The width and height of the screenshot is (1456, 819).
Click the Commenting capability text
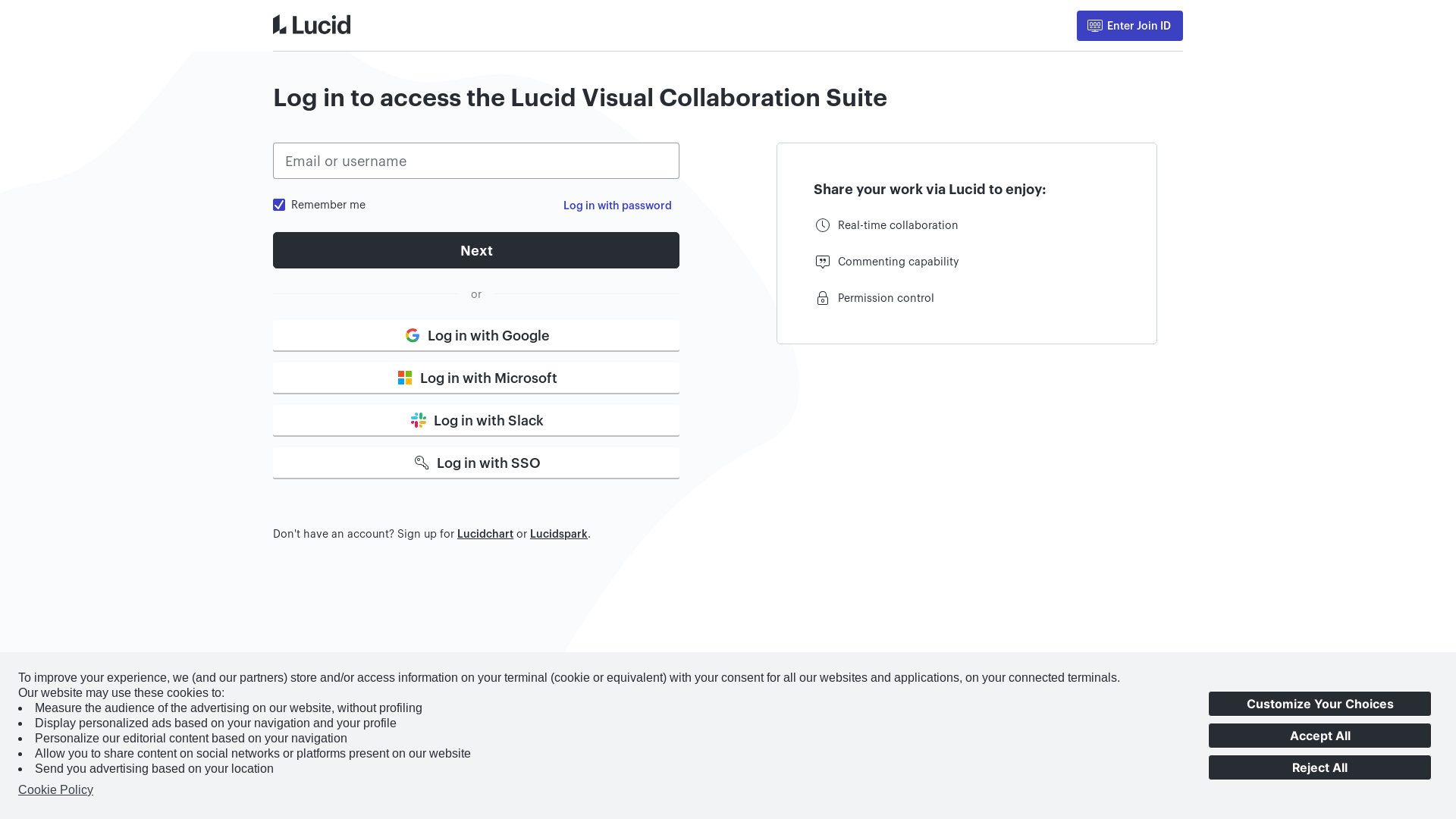click(x=898, y=262)
